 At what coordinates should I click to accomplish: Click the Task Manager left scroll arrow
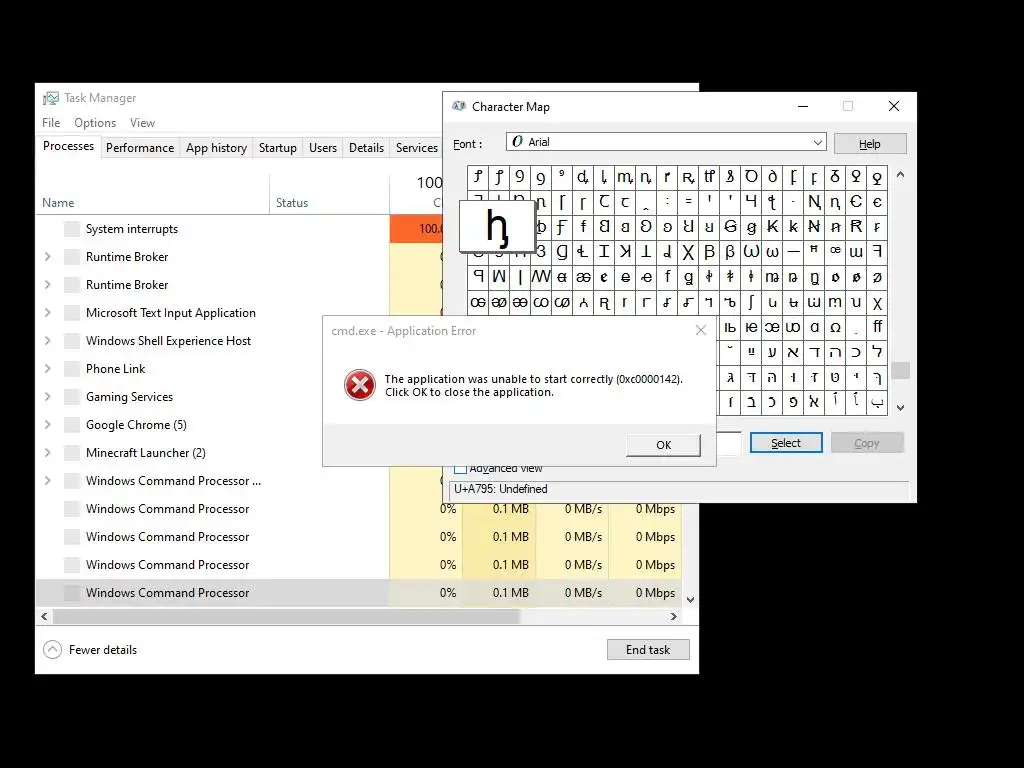[44, 616]
